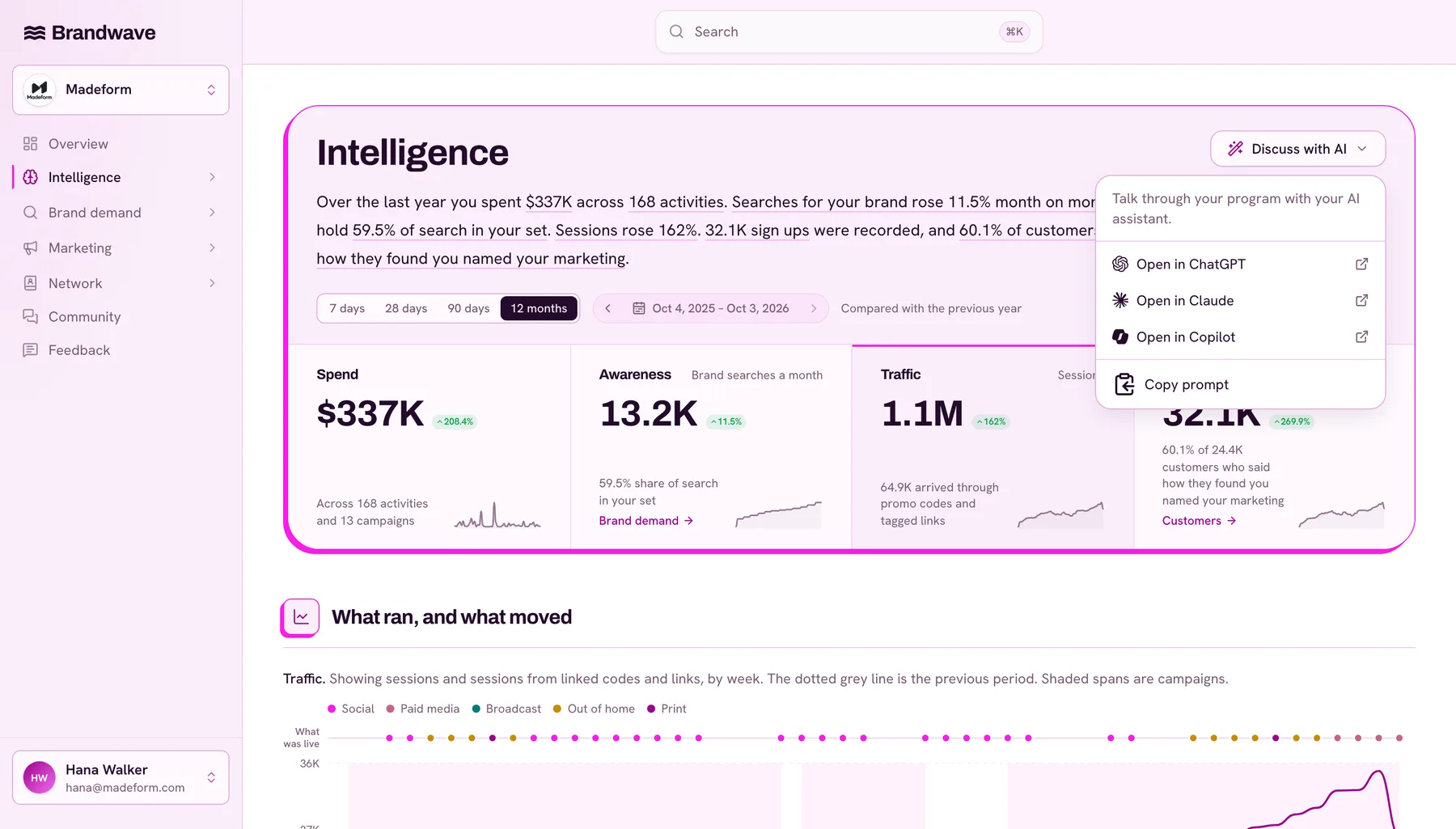This screenshot has width=1456, height=829.
Task: Toggle the Broadcast legend series
Action: point(506,708)
